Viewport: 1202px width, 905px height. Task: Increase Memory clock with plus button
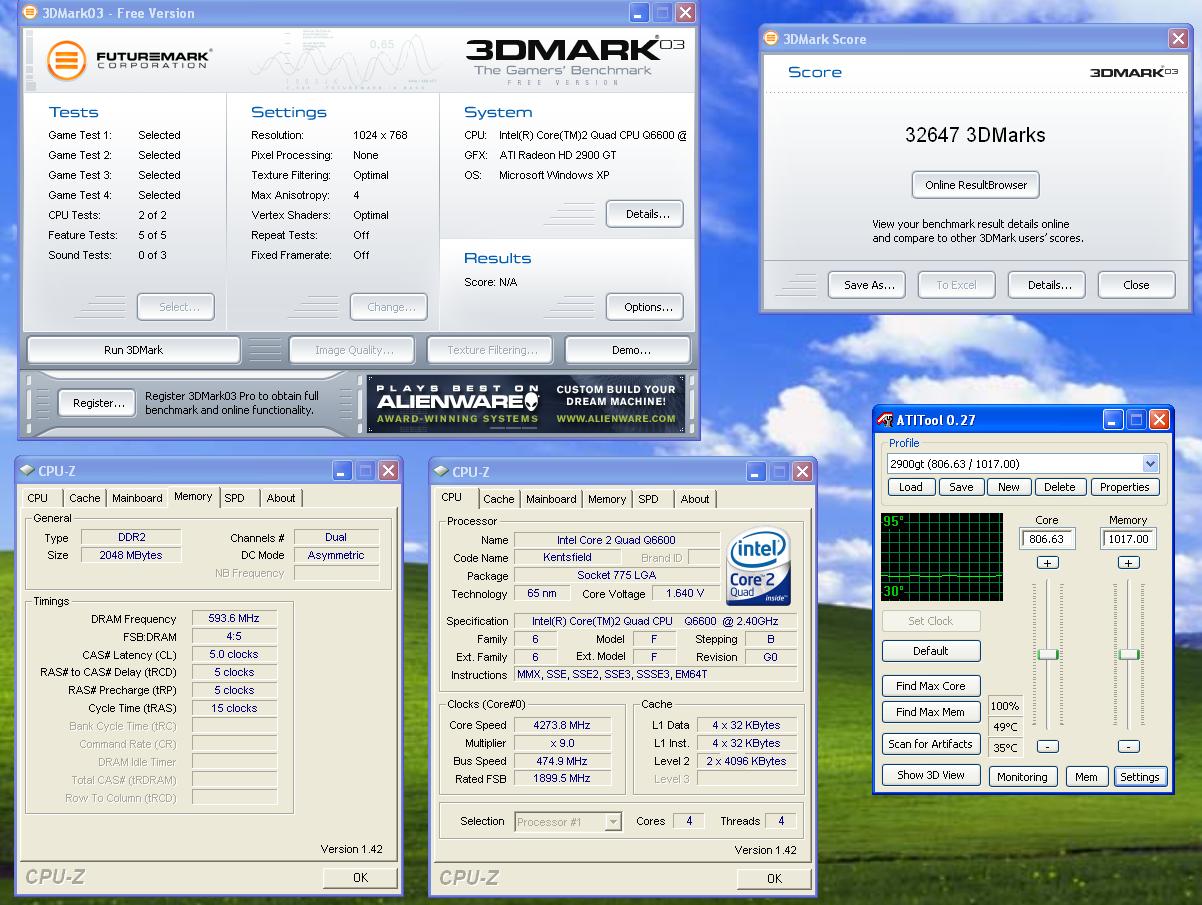click(x=1128, y=563)
